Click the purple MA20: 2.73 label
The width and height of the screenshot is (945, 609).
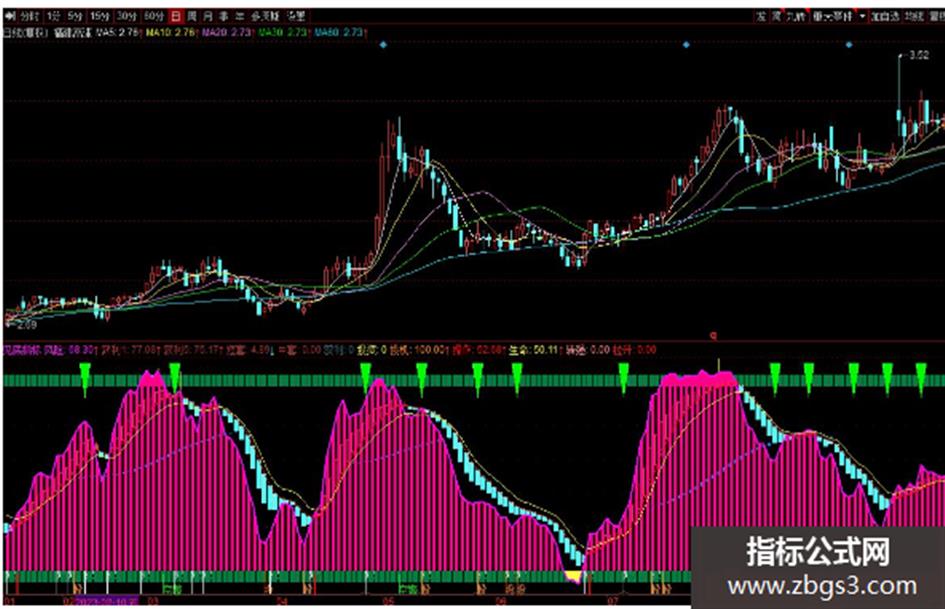coord(227,32)
